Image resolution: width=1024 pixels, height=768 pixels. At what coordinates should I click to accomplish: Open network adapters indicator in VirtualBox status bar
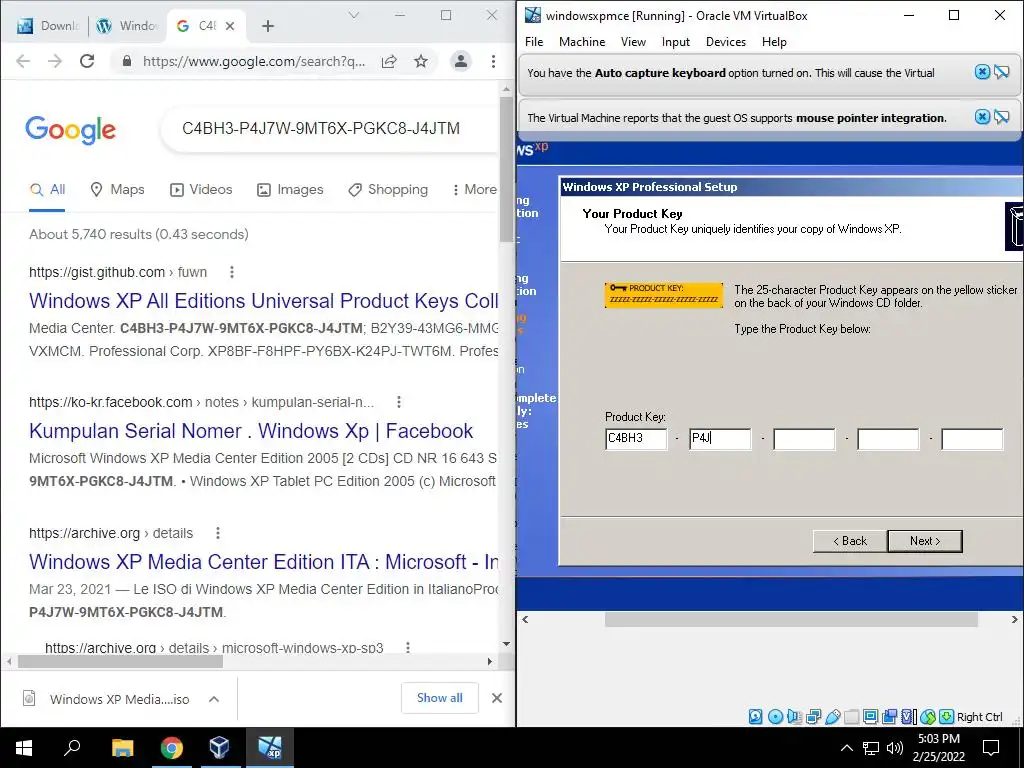coord(814,716)
